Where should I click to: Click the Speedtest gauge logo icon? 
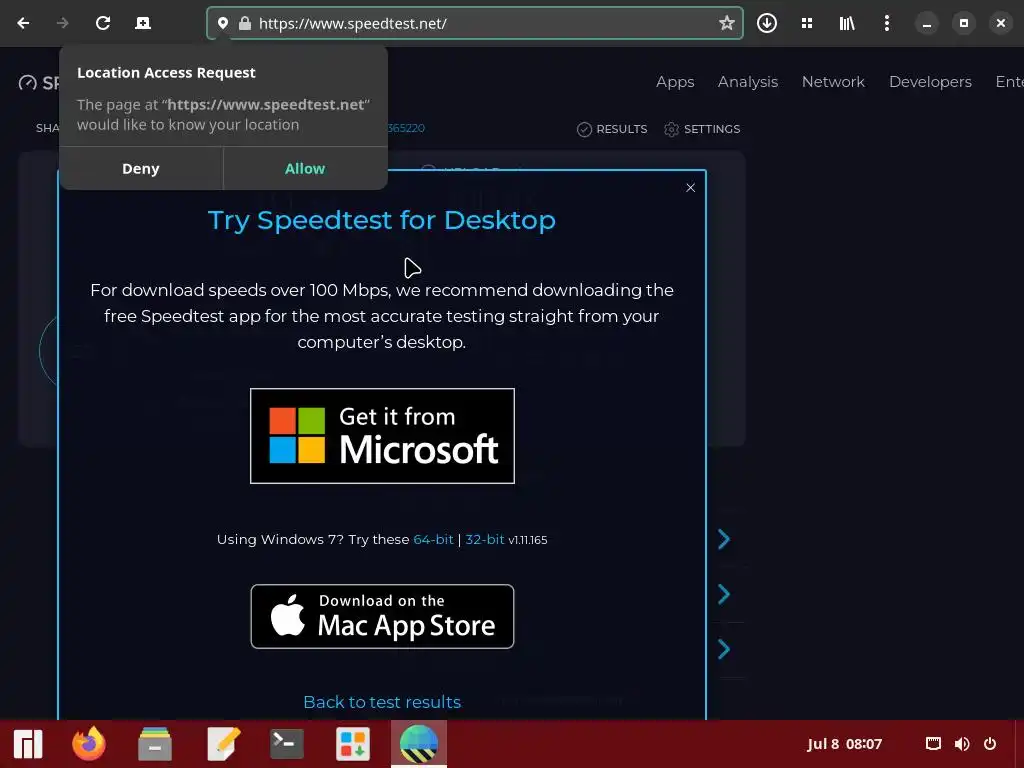pyautogui.click(x=27, y=83)
